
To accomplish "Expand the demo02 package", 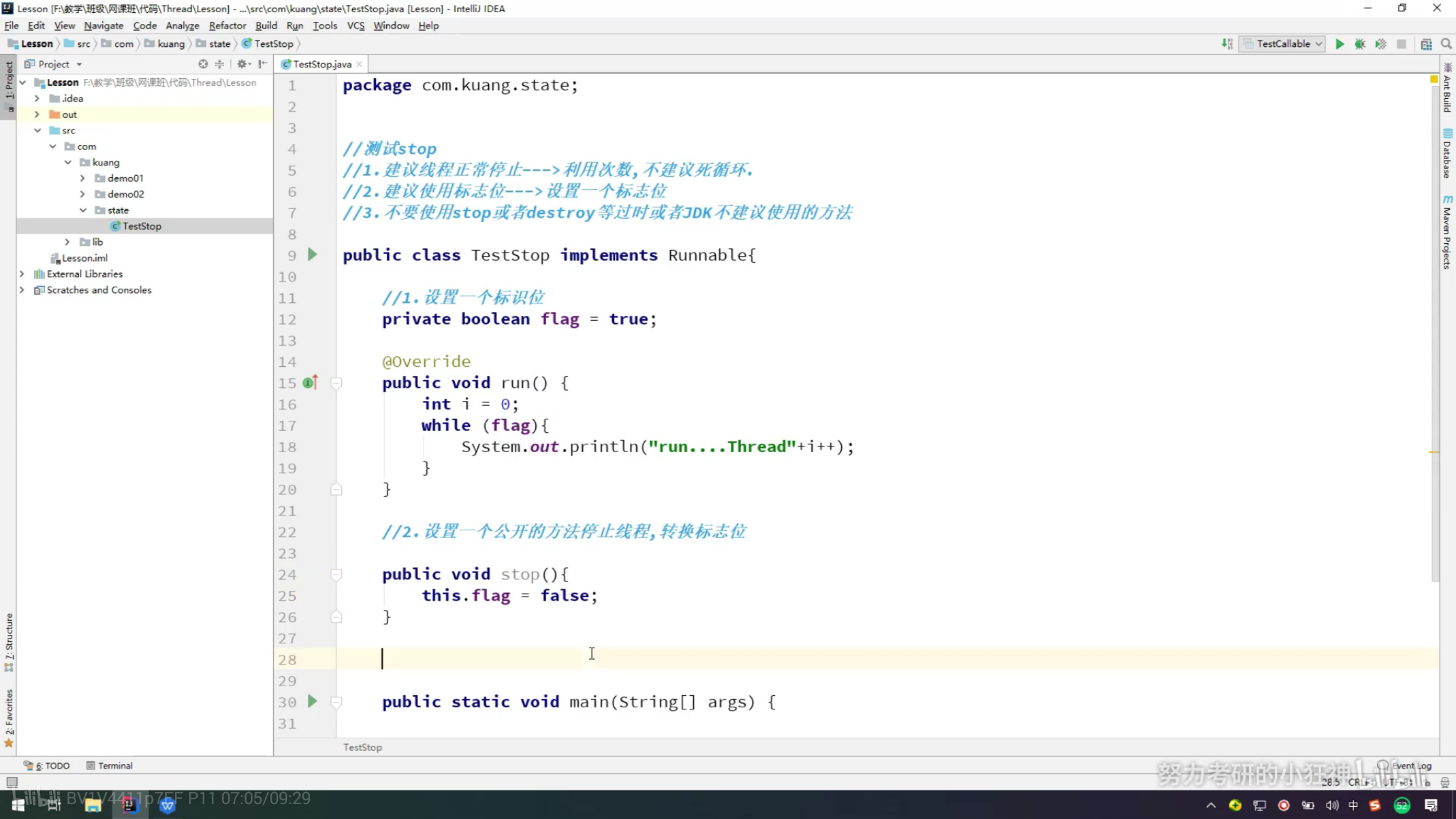I will click(82, 194).
